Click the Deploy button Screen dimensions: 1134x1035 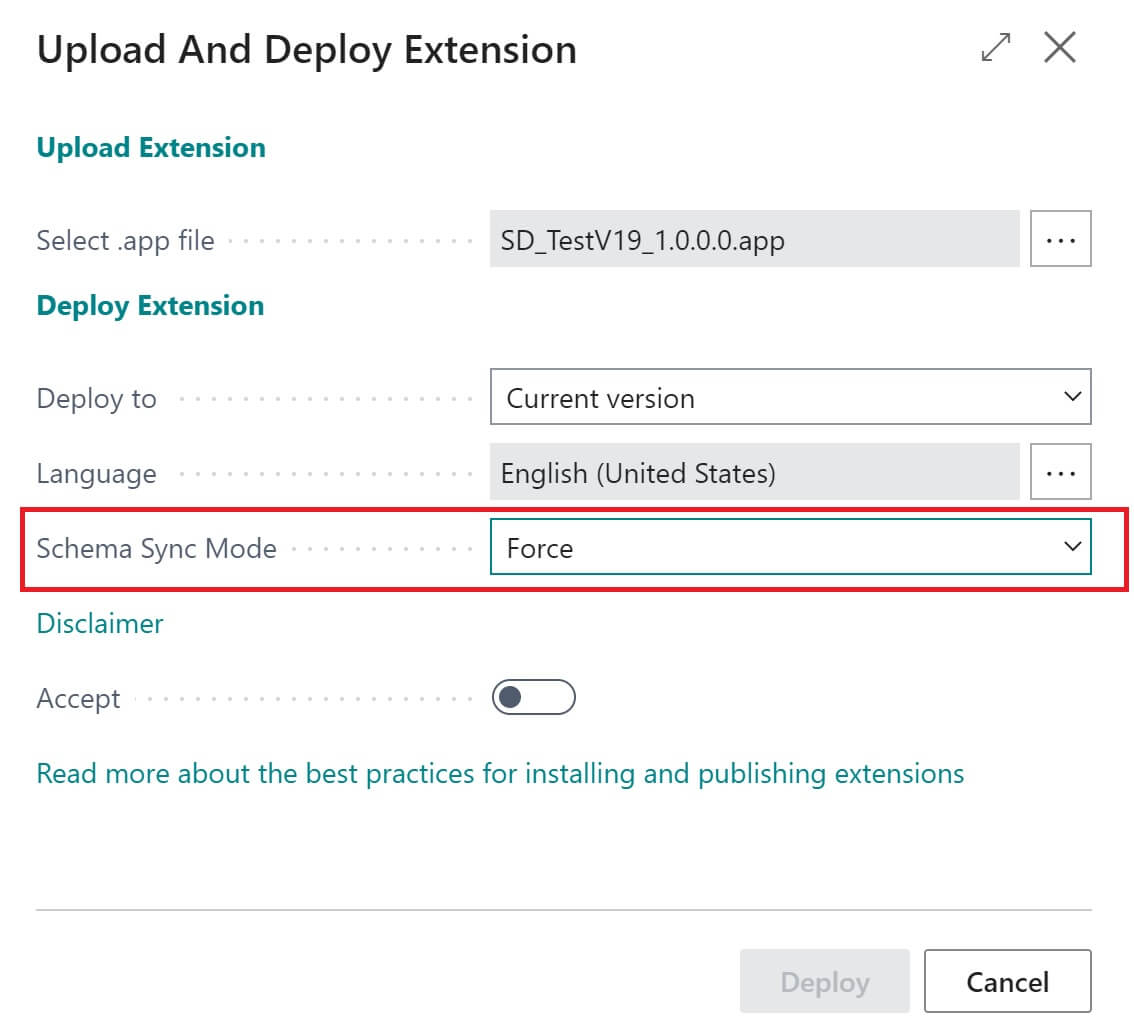click(824, 981)
